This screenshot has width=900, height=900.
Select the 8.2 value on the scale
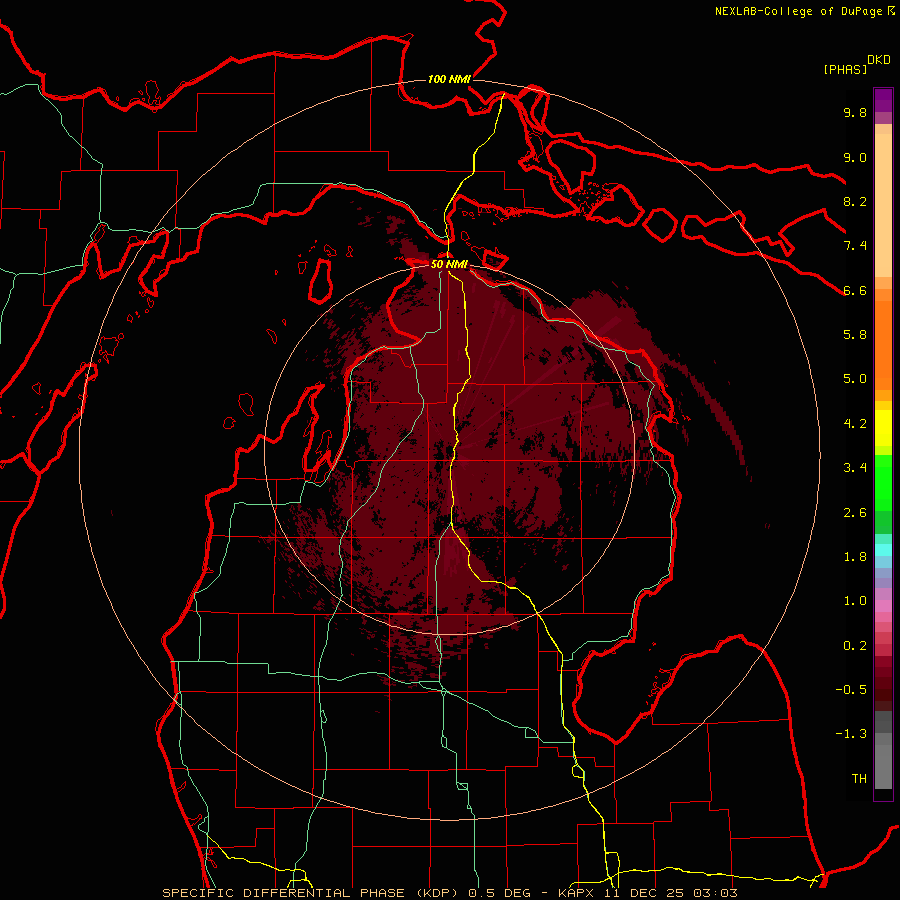coord(855,201)
